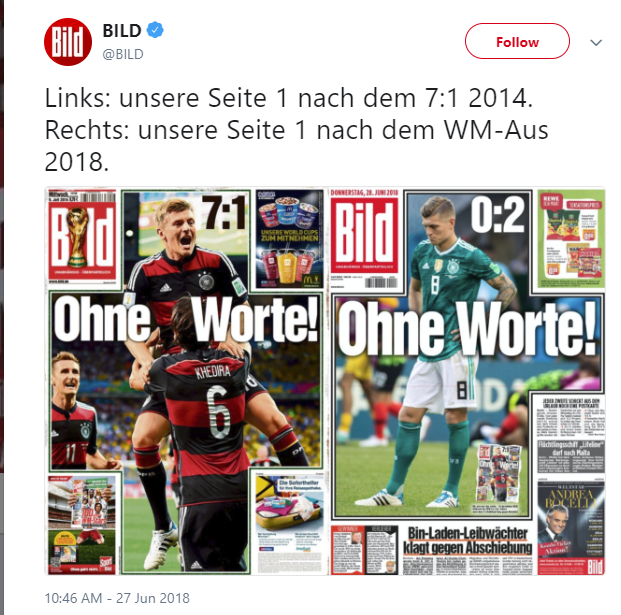The height and width of the screenshot is (615, 621).
Task: Click the REWE ad on right cover
Action: click(x=571, y=239)
